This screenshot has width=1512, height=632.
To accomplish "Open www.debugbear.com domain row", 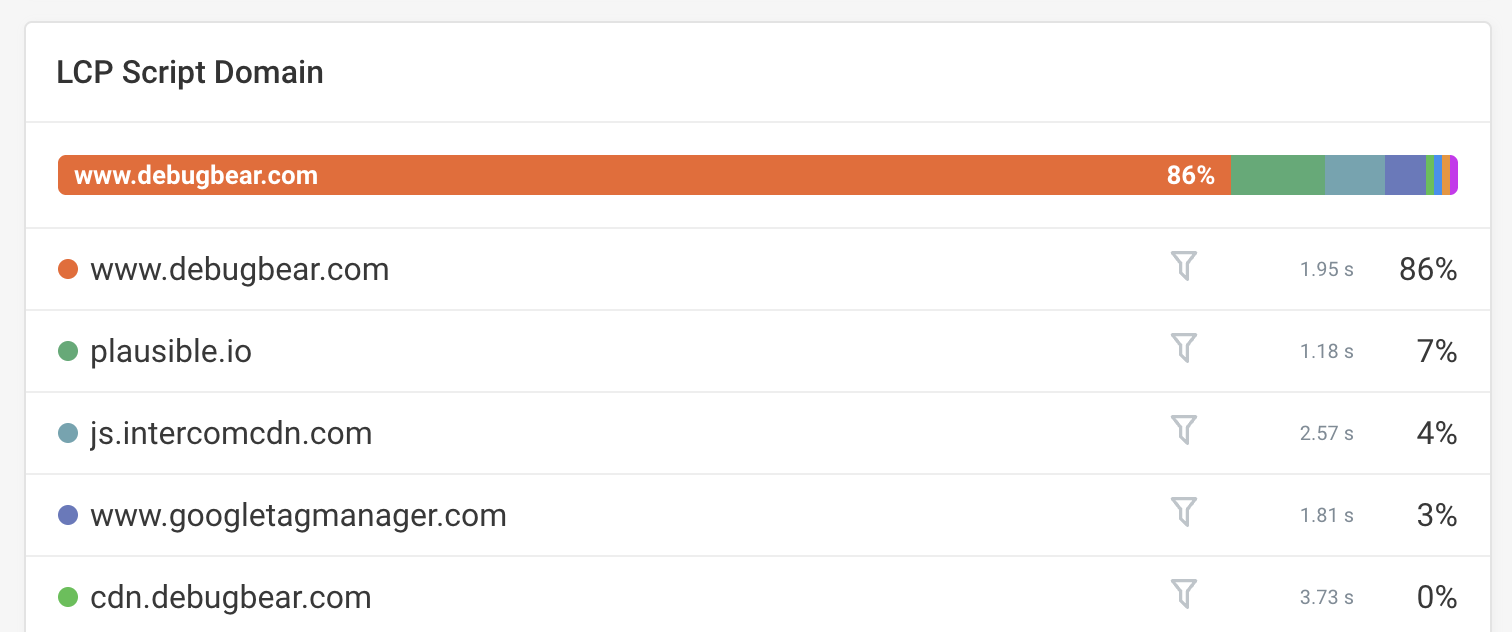I will [x=757, y=269].
